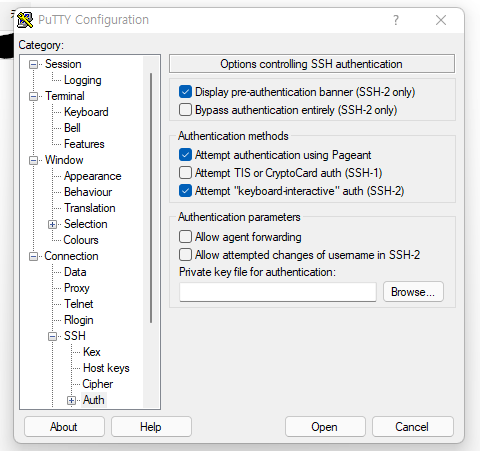Collapse the Terminal tree node
The image size is (480, 451).
click(x=33, y=96)
